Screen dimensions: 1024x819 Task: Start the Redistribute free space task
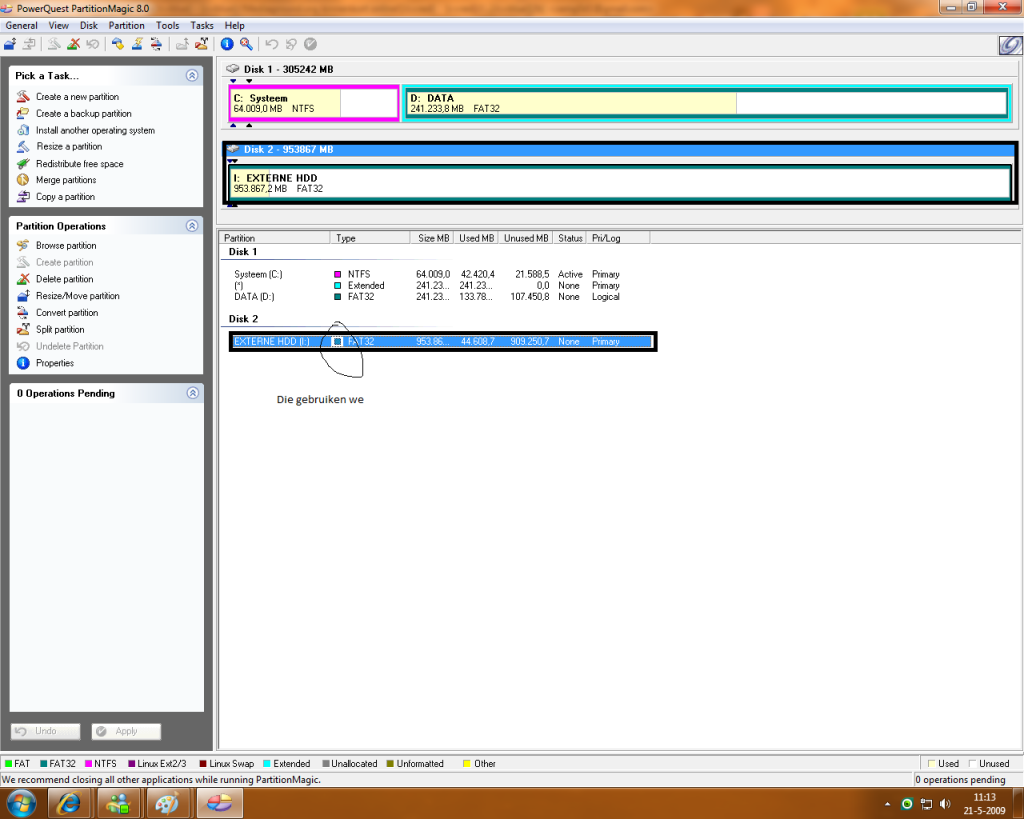(80, 164)
